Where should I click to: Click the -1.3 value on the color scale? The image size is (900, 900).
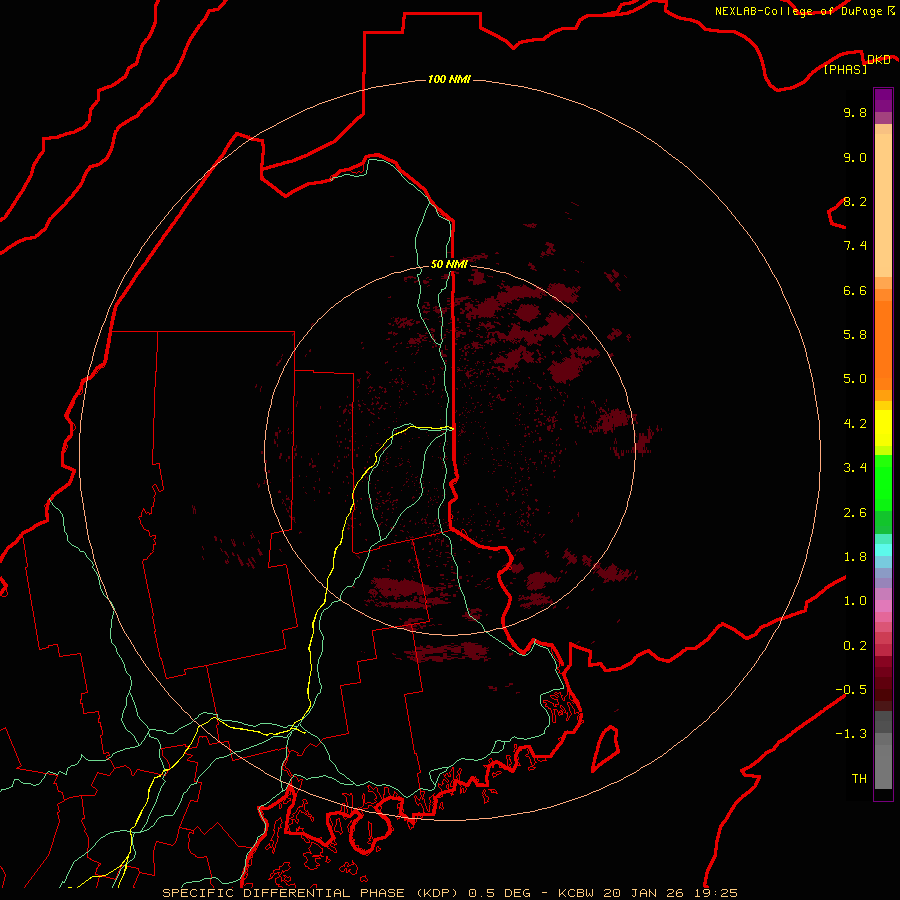click(x=851, y=734)
